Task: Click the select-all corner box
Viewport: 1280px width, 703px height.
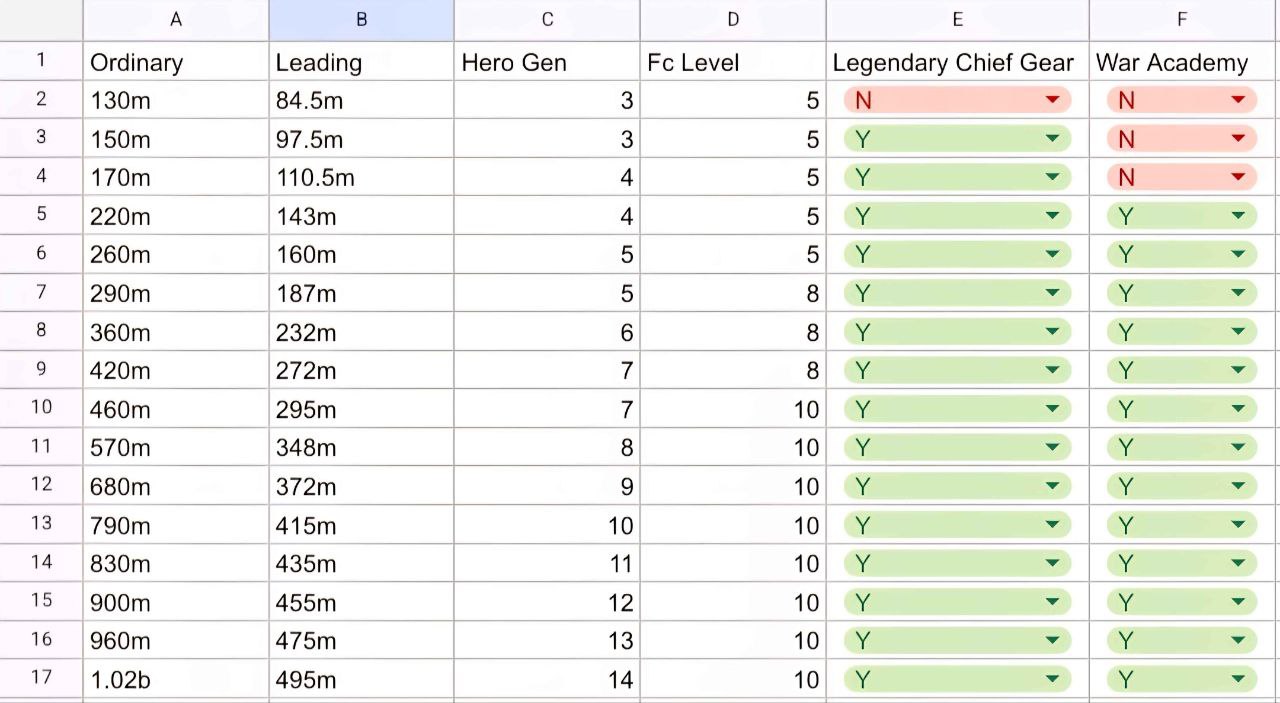Action: pos(41,20)
